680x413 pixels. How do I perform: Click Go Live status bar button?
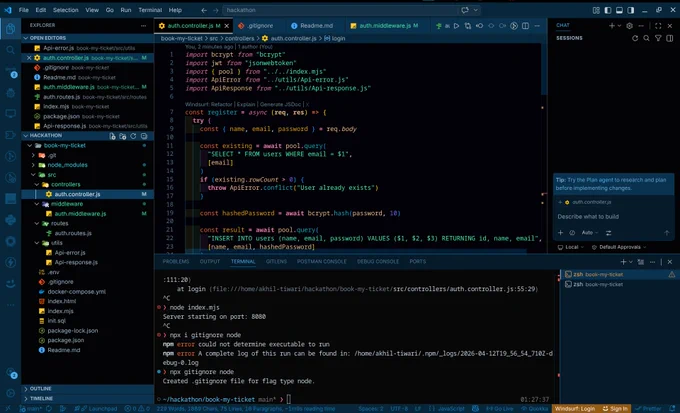point(499,409)
